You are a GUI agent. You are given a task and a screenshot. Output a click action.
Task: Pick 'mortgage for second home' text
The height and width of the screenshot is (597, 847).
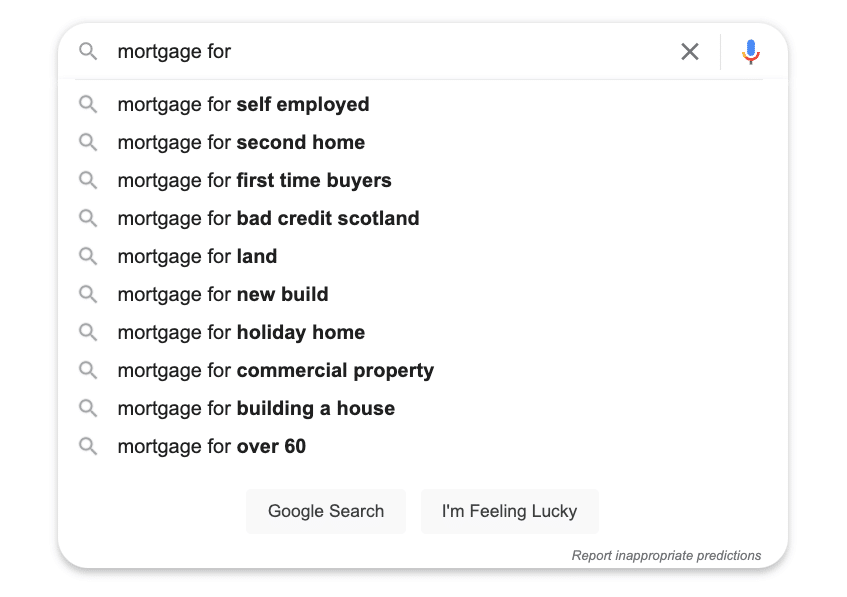pos(241,142)
